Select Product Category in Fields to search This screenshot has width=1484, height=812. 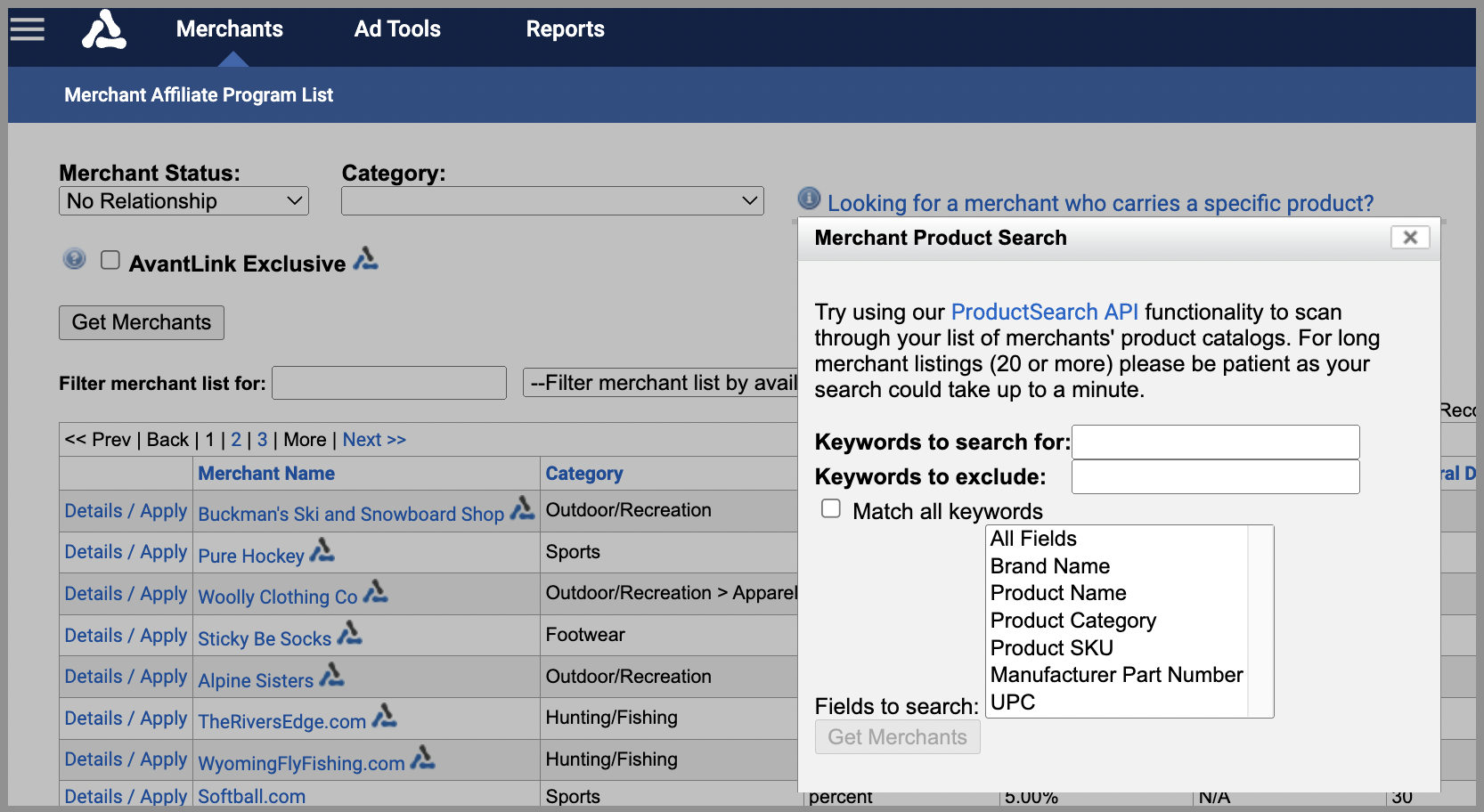(x=1118, y=621)
